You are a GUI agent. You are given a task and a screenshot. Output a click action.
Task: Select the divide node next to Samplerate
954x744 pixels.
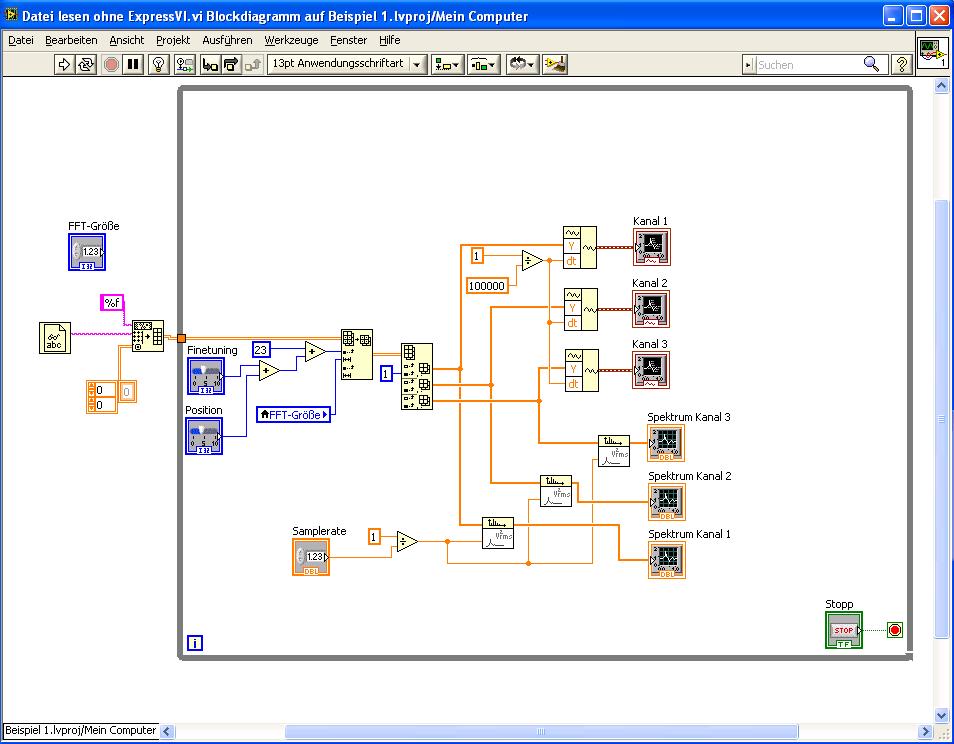(x=407, y=541)
